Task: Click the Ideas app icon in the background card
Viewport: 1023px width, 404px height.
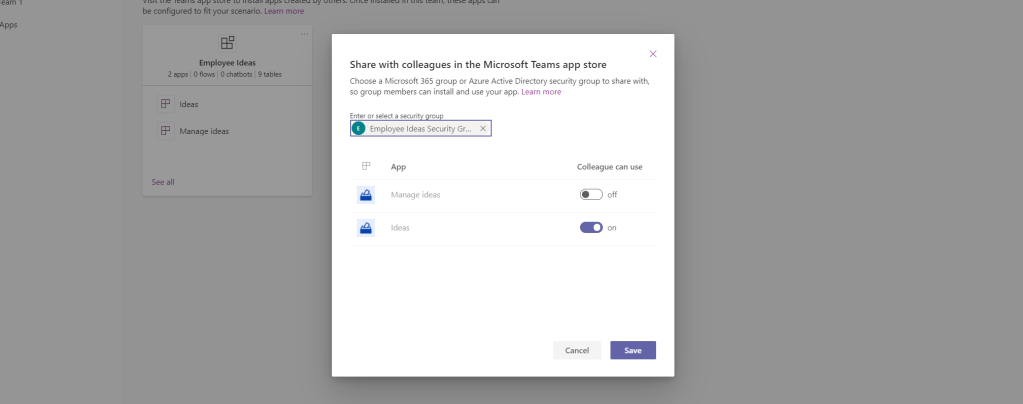Action: tap(165, 104)
